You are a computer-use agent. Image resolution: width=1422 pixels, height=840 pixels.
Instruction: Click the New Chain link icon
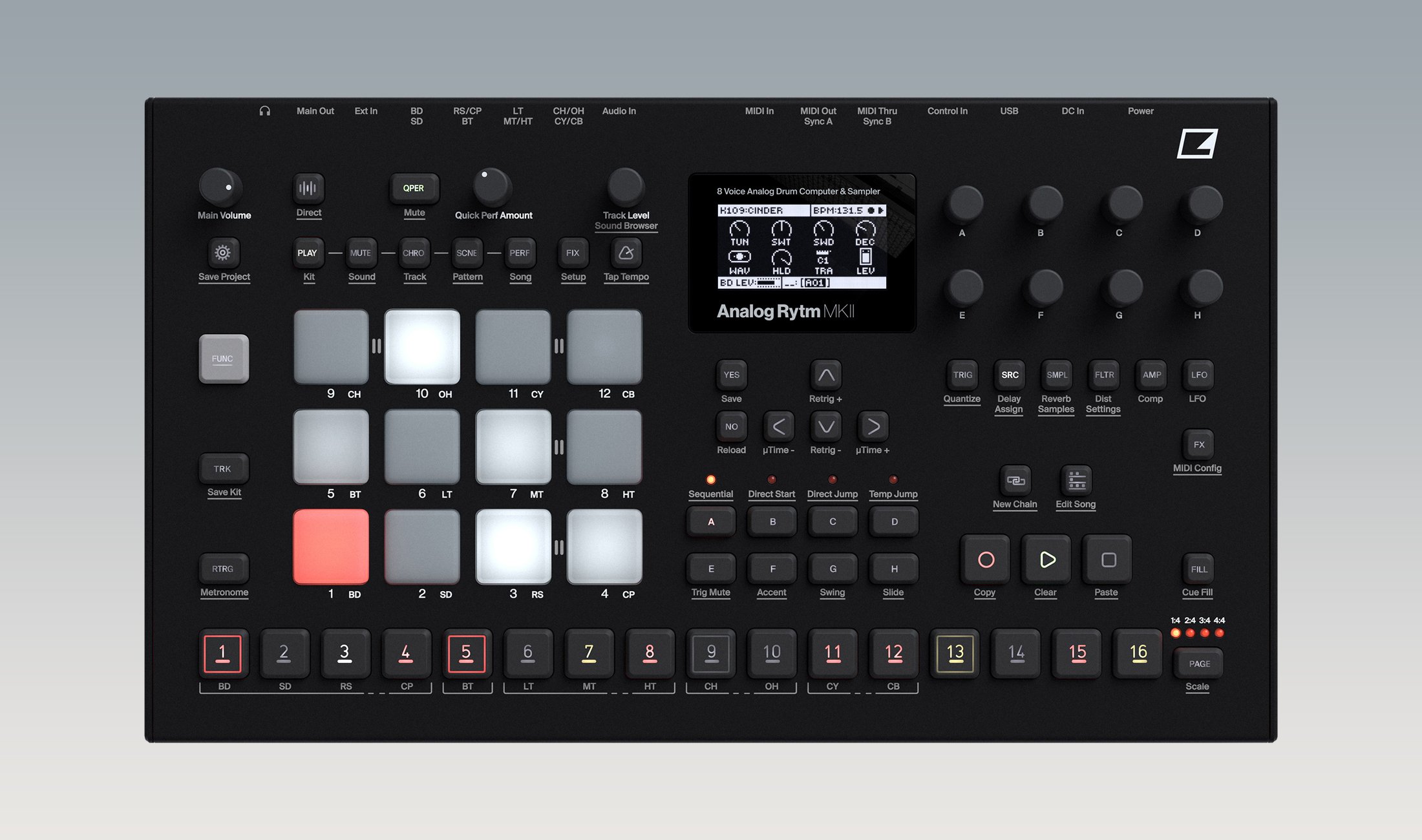pos(1014,481)
